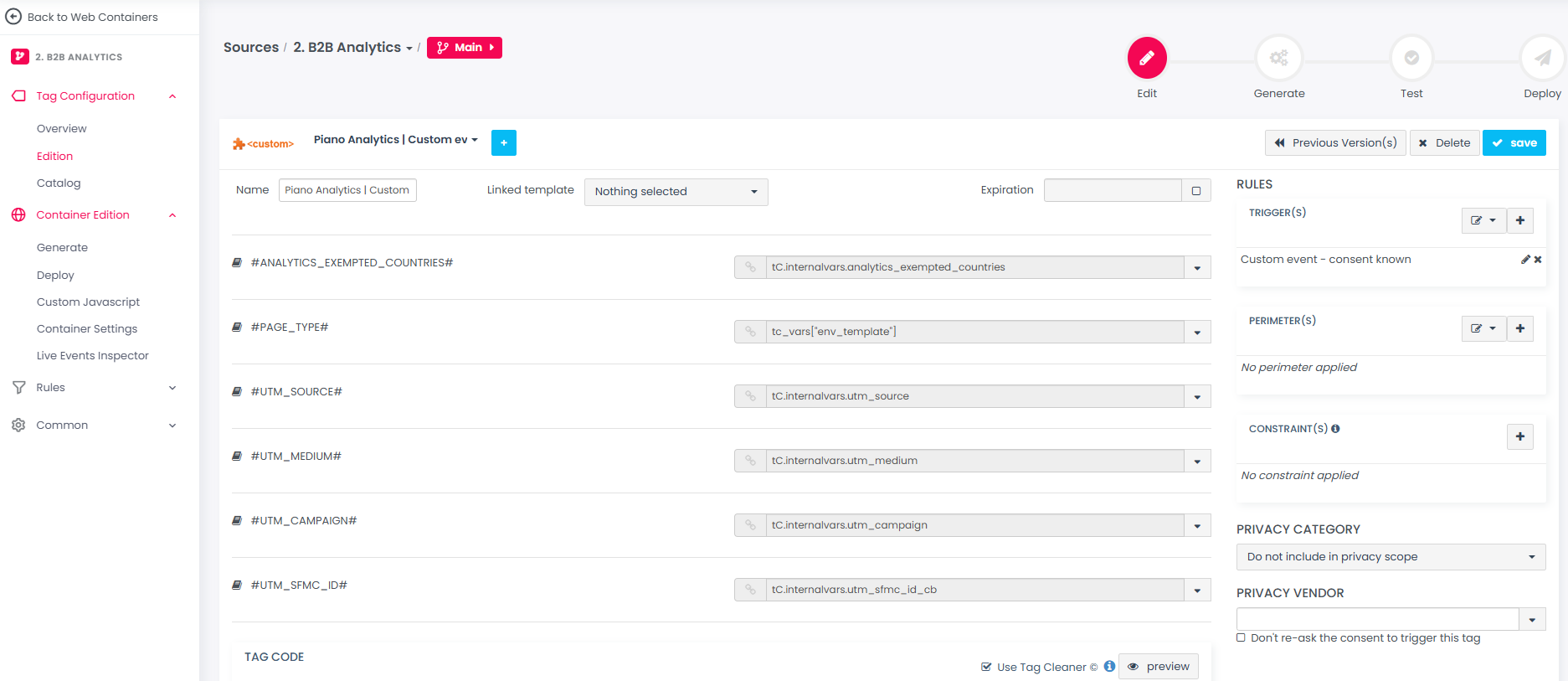Add a constraint using the plus icon

(x=1519, y=436)
